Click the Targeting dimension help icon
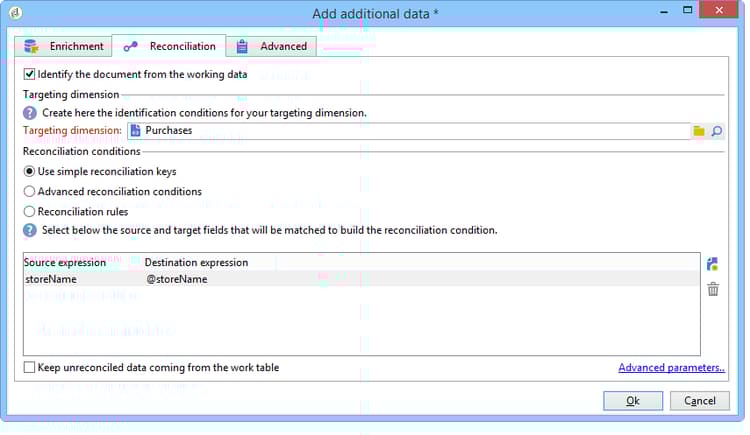 (30, 113)
